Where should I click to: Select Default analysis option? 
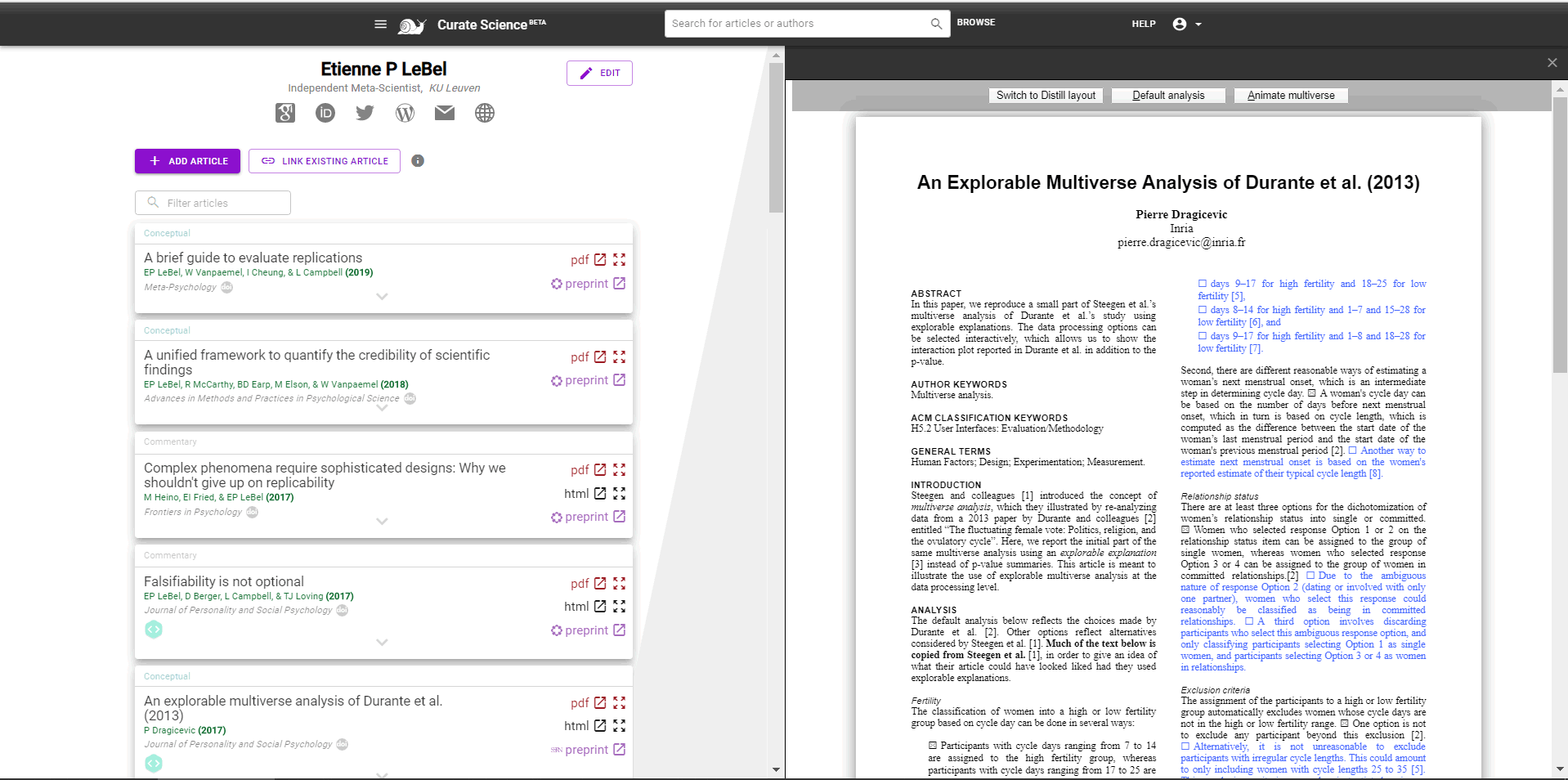[1168, 96]
